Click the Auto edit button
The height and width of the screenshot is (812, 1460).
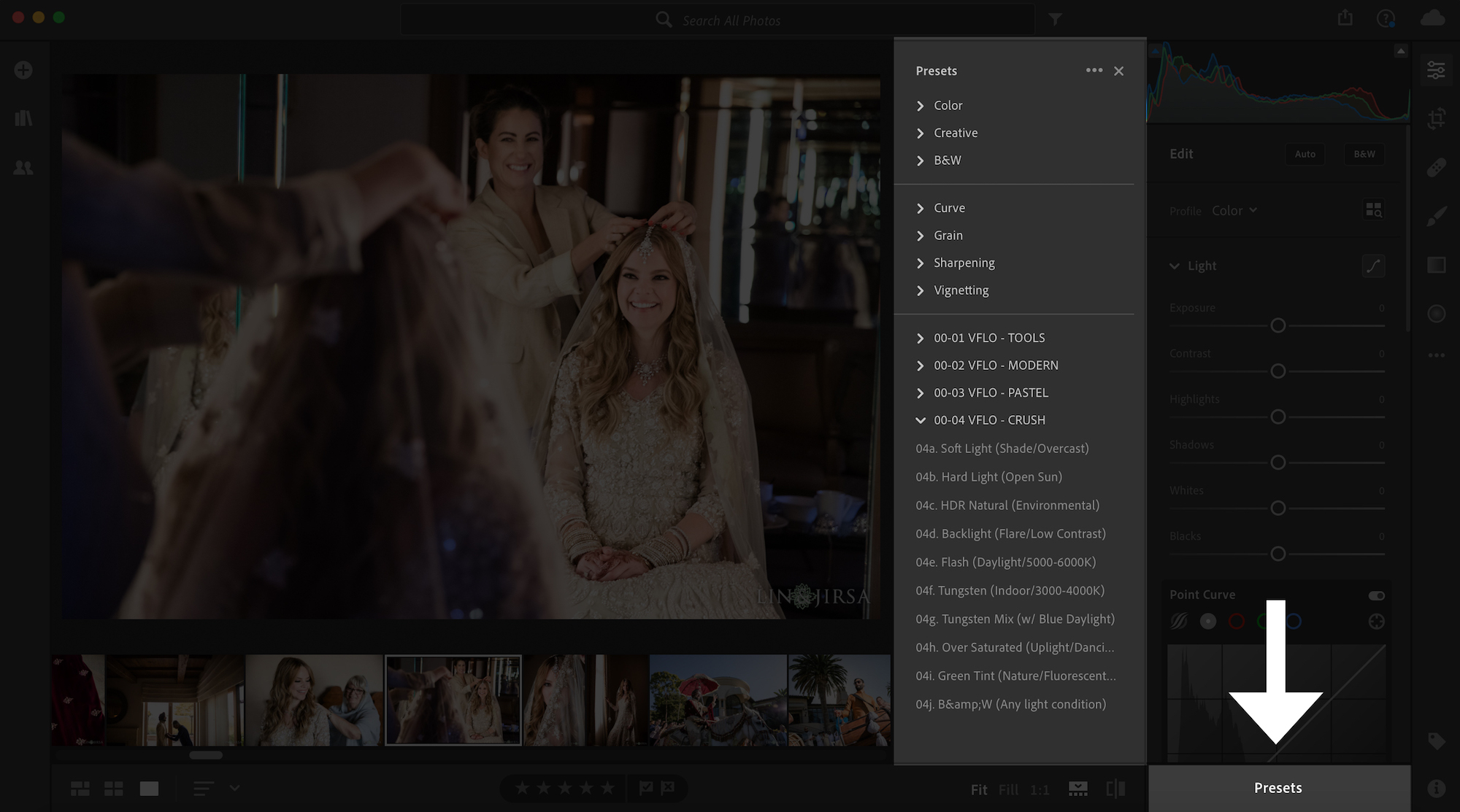1305,154
